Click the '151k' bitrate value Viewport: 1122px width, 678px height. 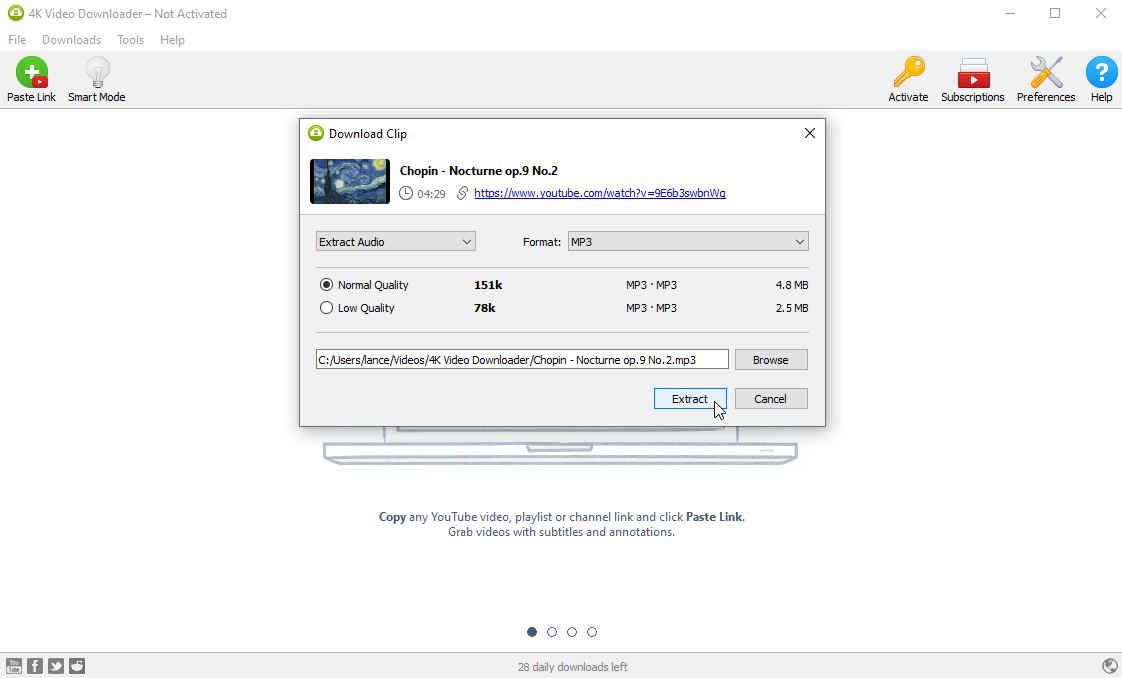pyautogui.click(x=488, y=285)
